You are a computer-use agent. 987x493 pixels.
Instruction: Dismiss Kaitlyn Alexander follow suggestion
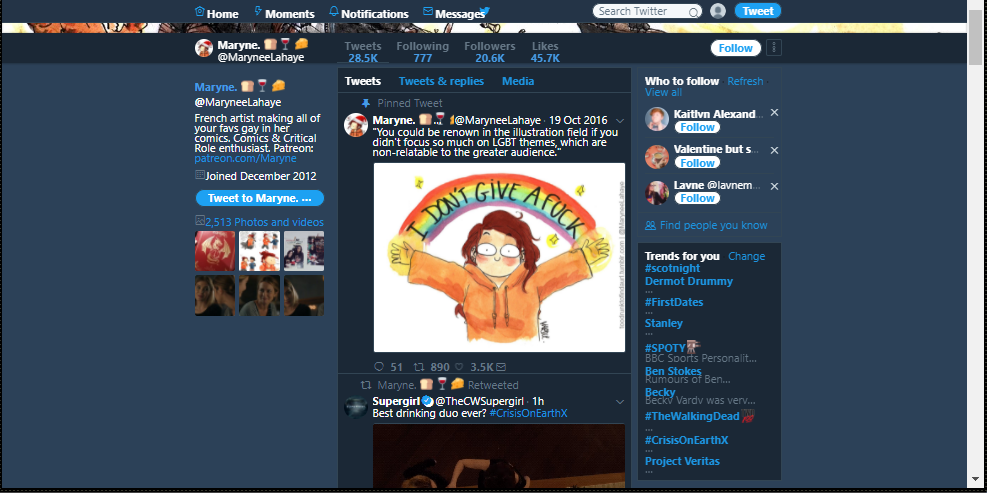pyautogui.click(x=774, y=113)
